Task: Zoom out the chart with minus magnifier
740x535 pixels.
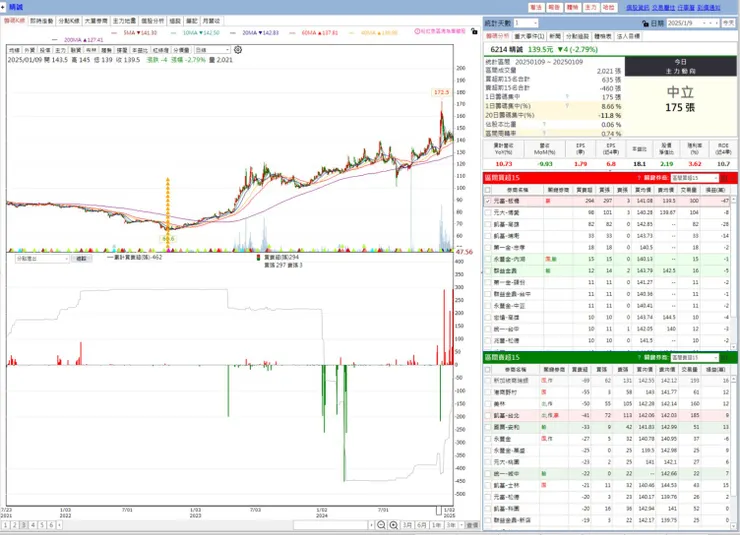Action: (x=381, y=525)
